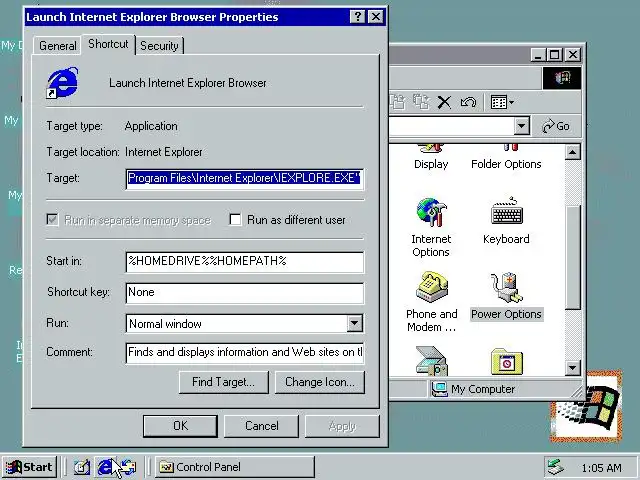
Task: Click the Folder Options label in Control Panel
Action: pyautogui.click(x=506, y=164)
